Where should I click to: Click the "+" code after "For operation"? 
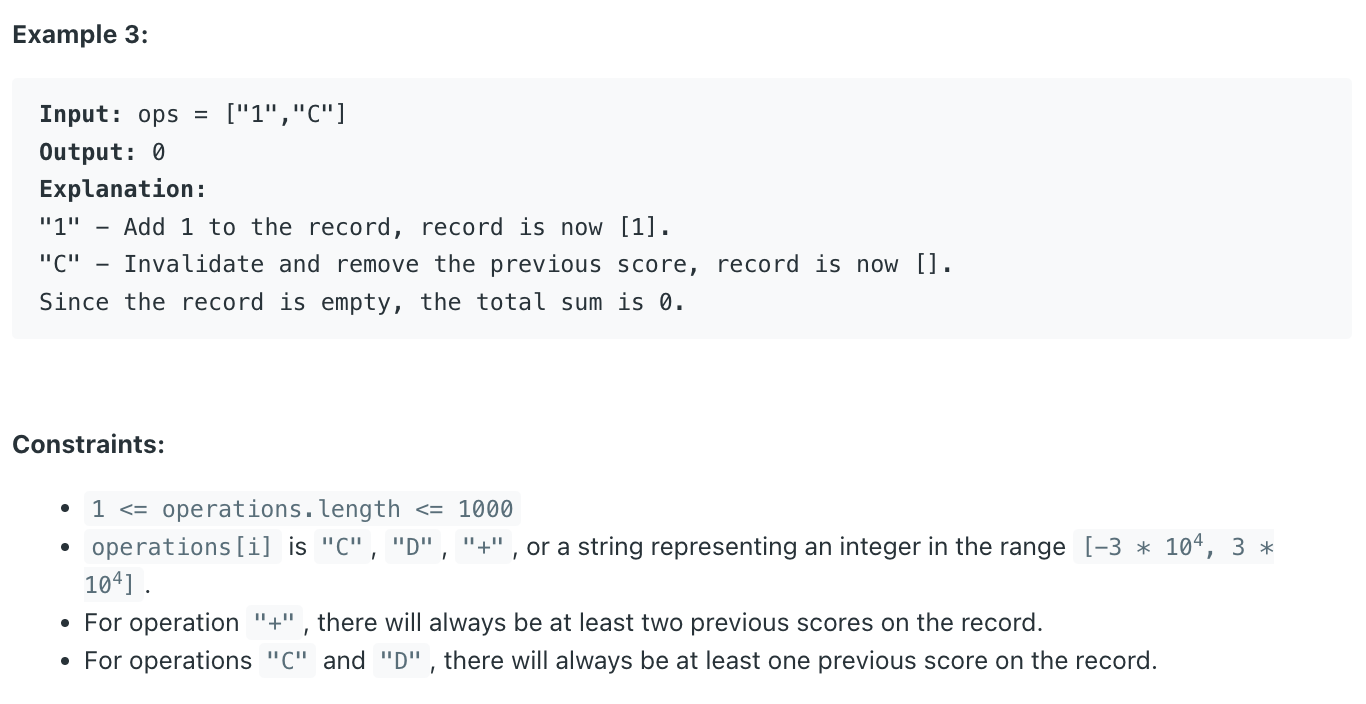[x=274, y=623]
